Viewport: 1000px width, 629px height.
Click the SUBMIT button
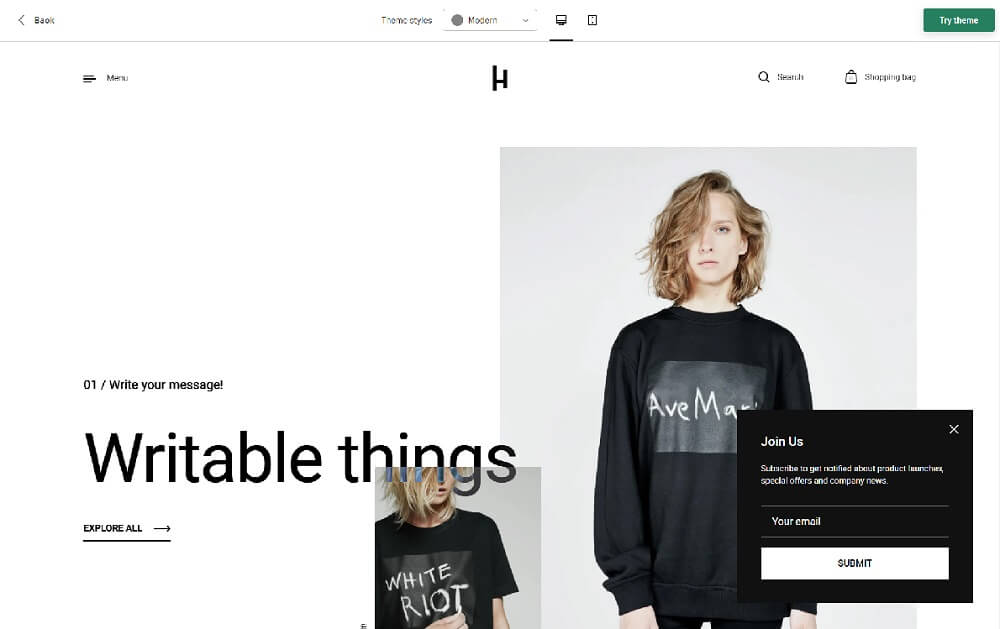(x=855, y=563)
